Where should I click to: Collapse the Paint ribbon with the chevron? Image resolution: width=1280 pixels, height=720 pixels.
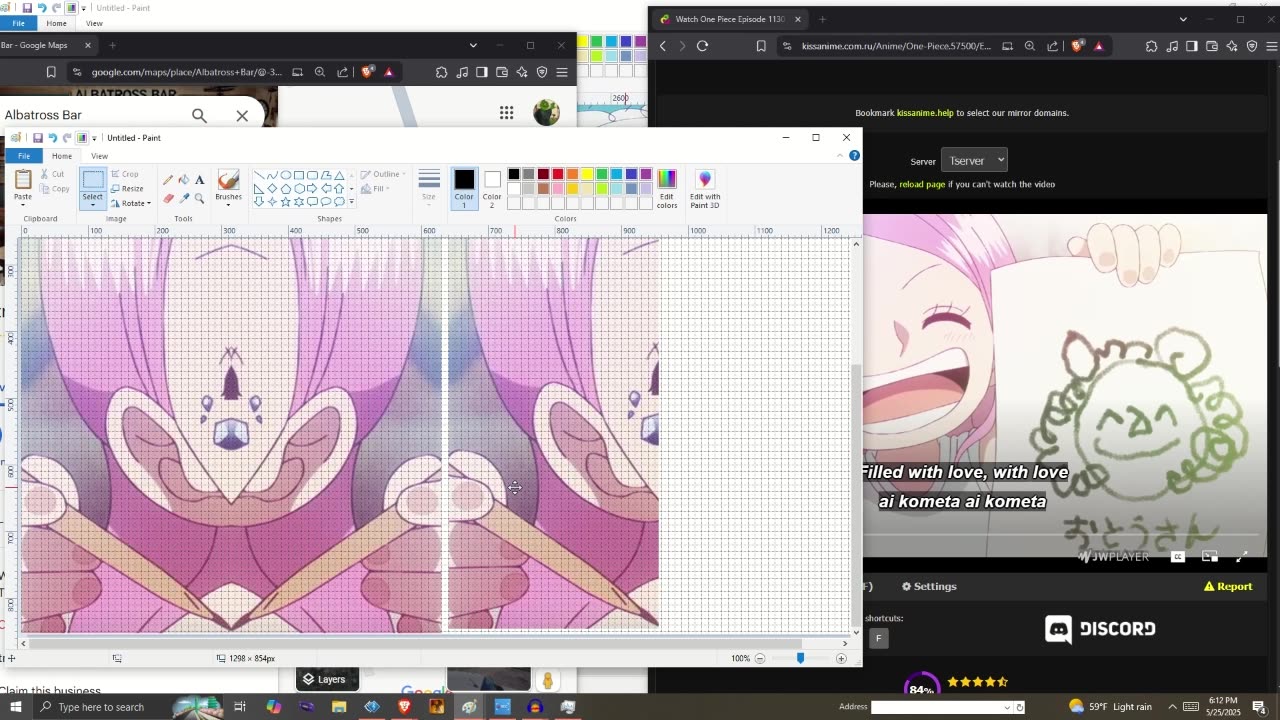[x=840, y=155]
